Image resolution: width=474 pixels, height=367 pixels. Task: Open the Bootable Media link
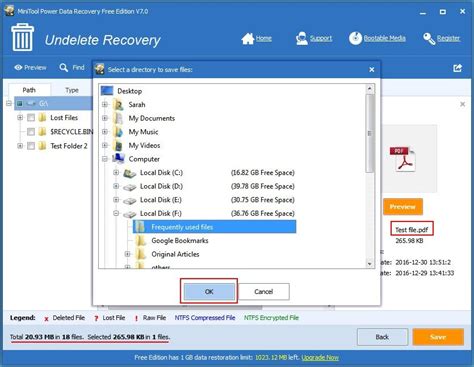[385, 38]
